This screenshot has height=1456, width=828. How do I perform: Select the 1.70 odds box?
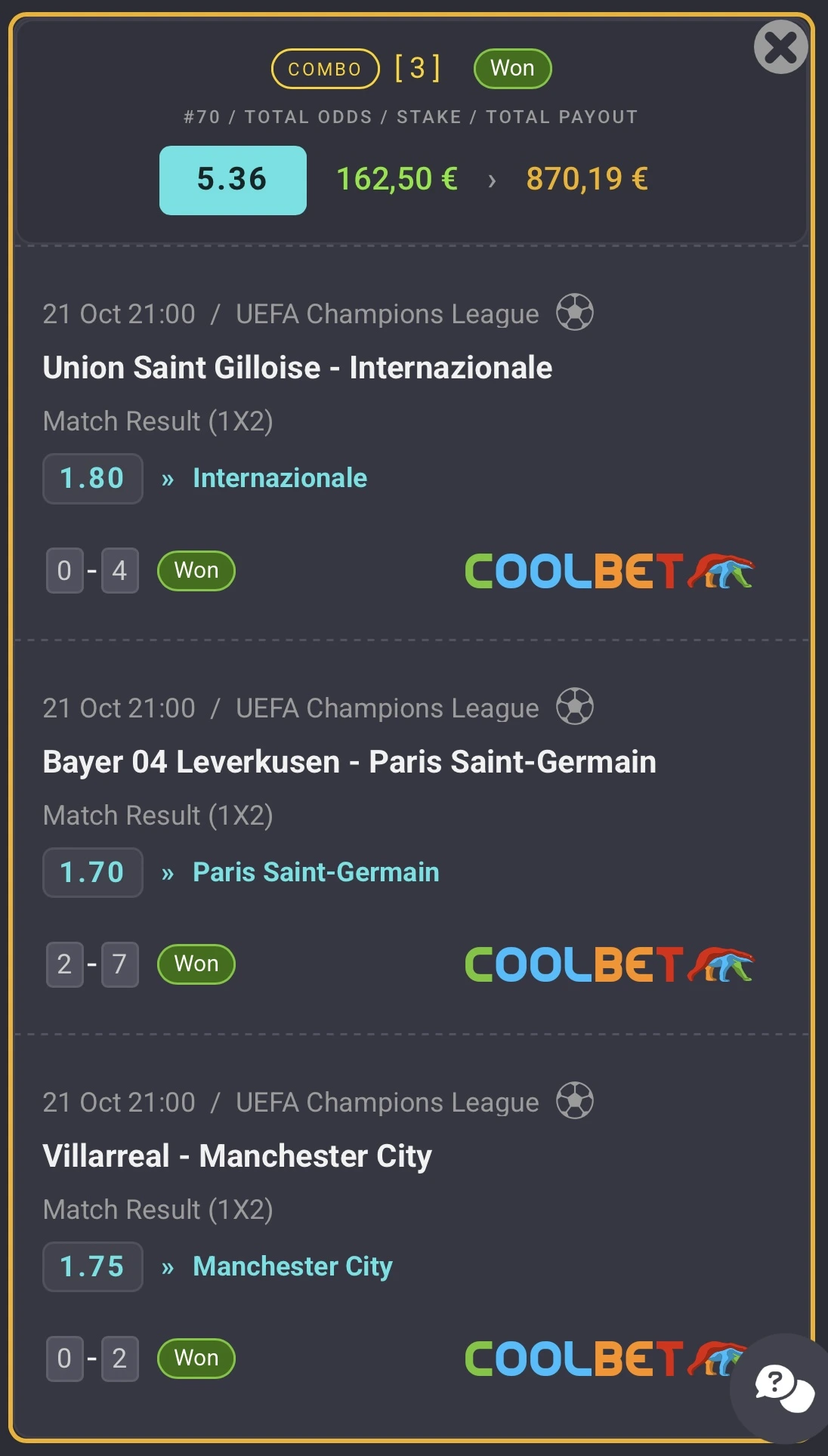(x=92, y=873)
